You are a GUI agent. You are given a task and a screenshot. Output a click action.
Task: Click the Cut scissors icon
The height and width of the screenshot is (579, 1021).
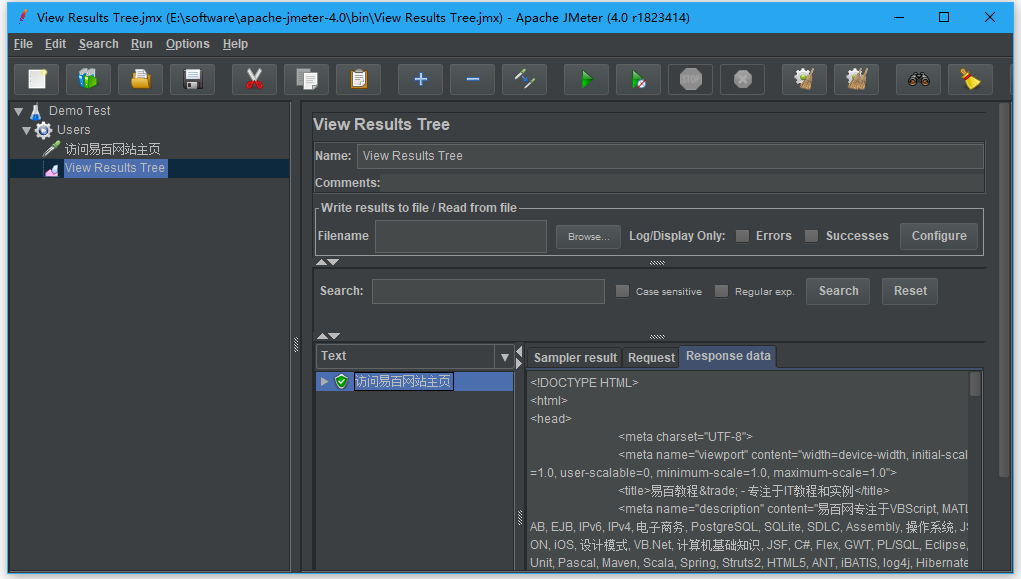pyautogui.click(x=254, y=79)
